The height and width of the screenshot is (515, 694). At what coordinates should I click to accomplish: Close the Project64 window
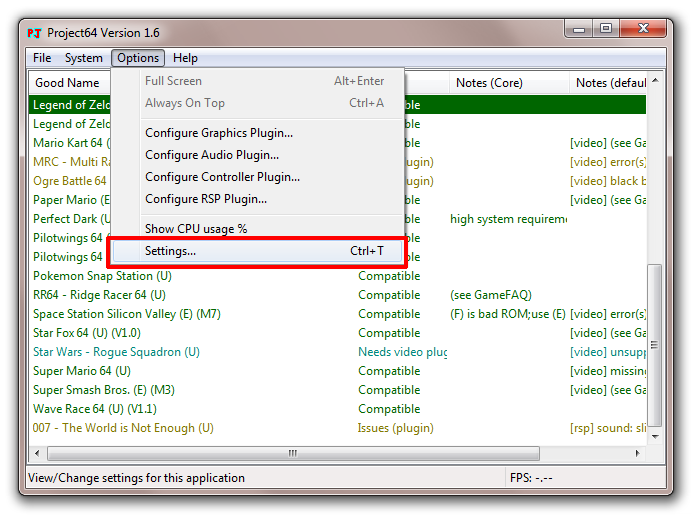pyautogui.click(x=643, y=29)
